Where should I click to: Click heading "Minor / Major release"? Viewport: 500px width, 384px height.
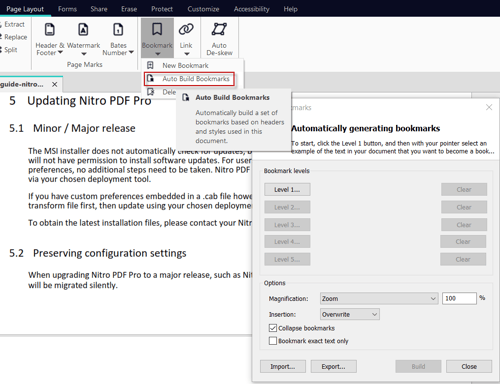coord(84,128)
